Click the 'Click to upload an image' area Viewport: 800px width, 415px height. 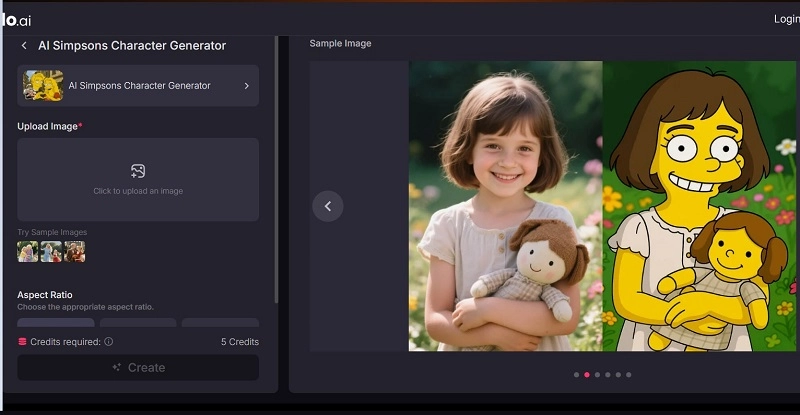click(138, 190)
